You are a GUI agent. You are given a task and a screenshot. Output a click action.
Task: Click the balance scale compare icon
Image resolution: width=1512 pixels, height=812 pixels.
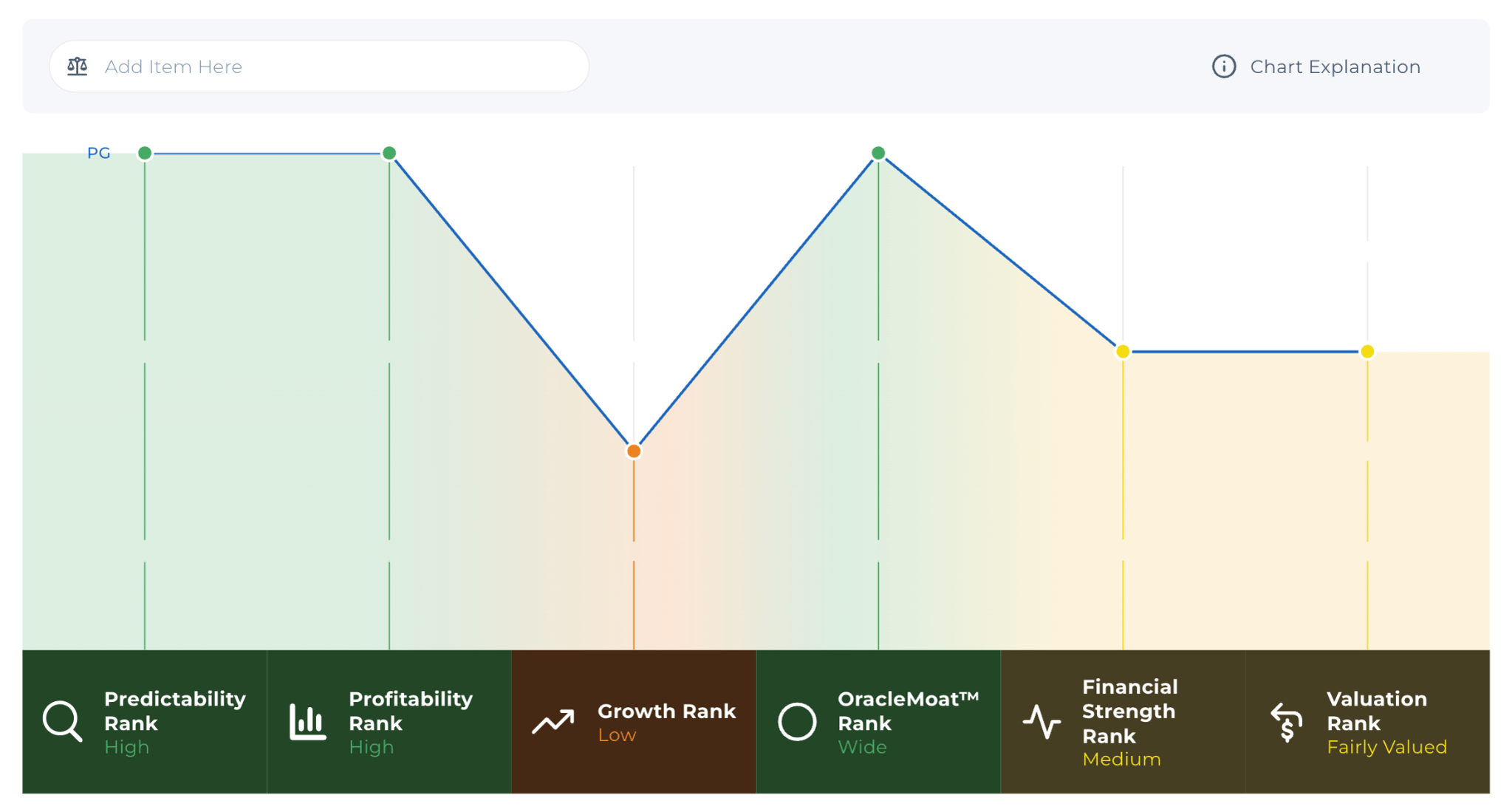pyautogui.click(x=78, y=66)
